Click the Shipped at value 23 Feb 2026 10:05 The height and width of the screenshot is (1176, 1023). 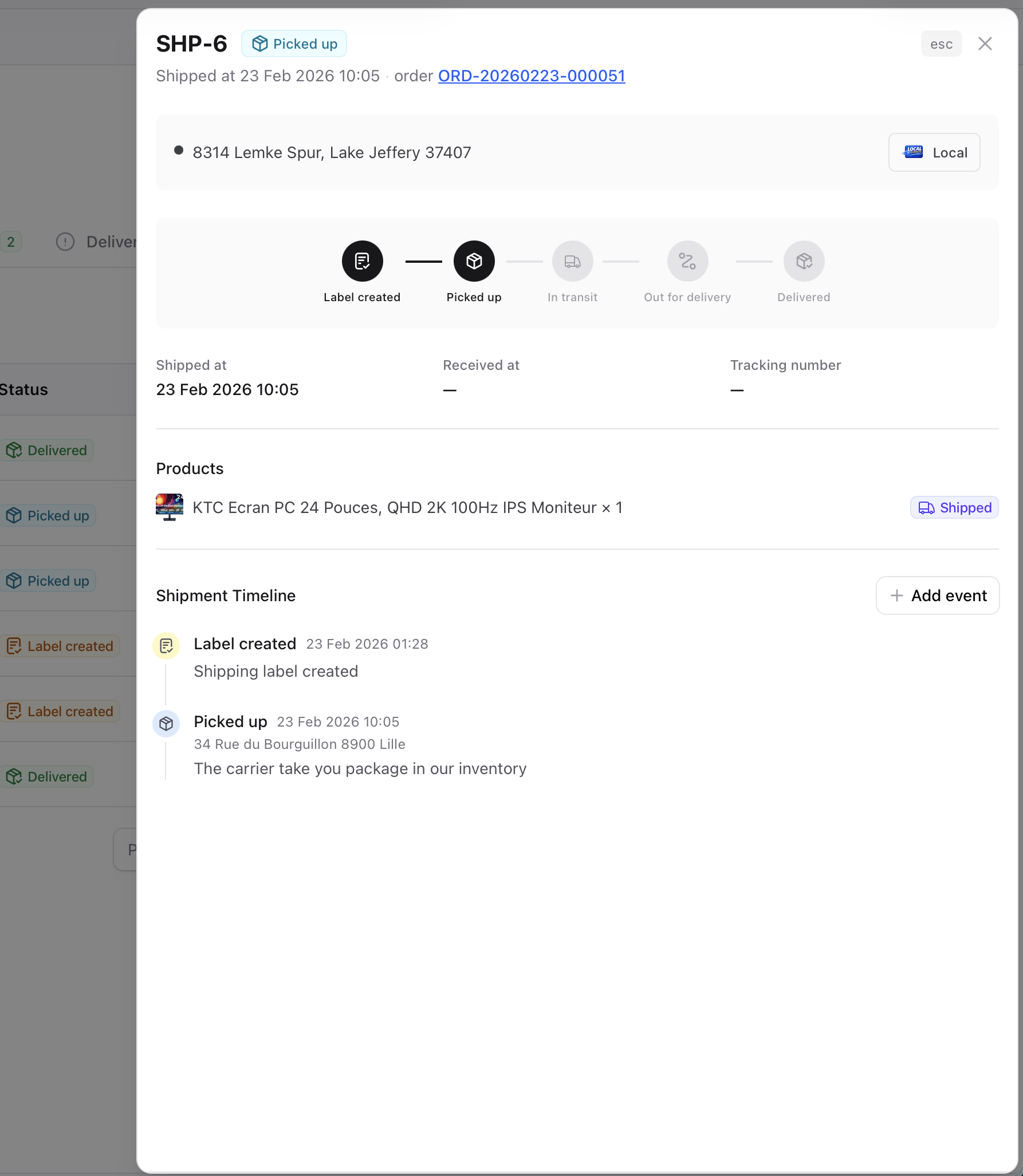coord(227,389)
